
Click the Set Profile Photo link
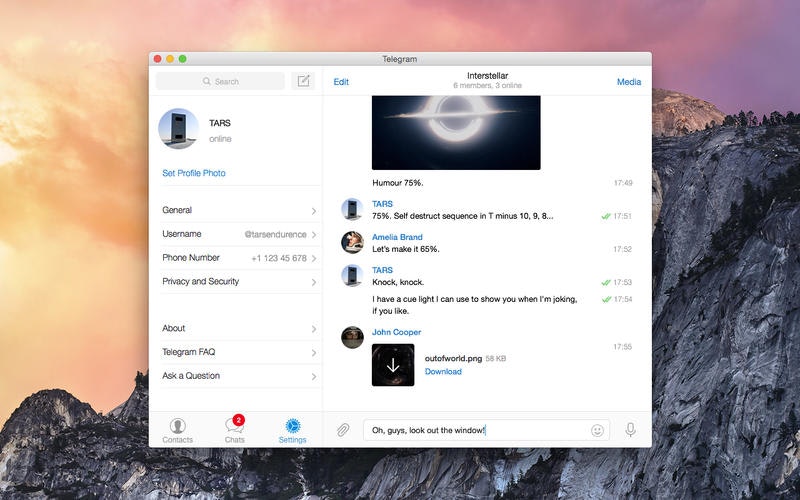click(194, 173)
